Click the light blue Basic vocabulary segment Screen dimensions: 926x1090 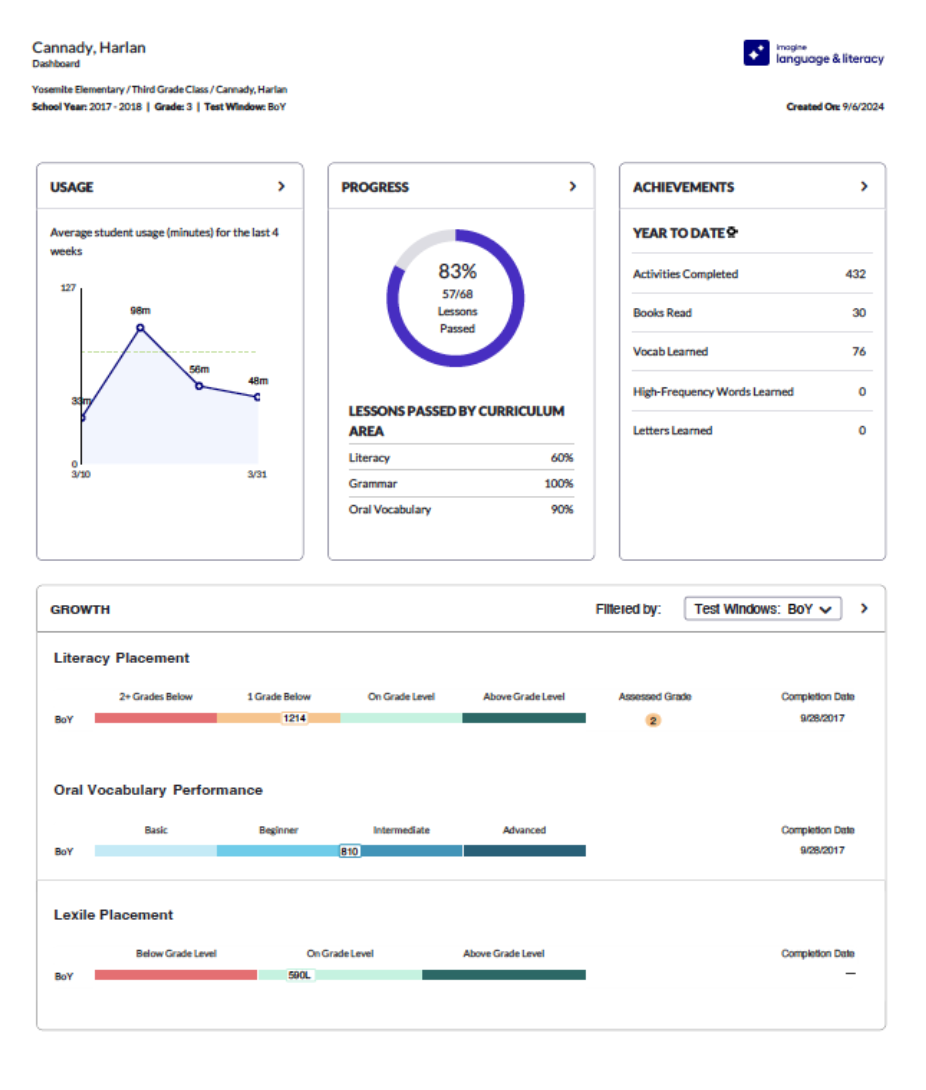tap(156, 851)
